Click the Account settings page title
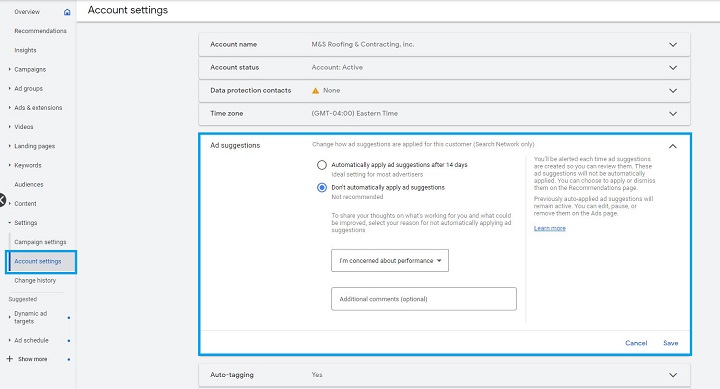The width and height of the screenshot is (720, 389). coord(128,10)
